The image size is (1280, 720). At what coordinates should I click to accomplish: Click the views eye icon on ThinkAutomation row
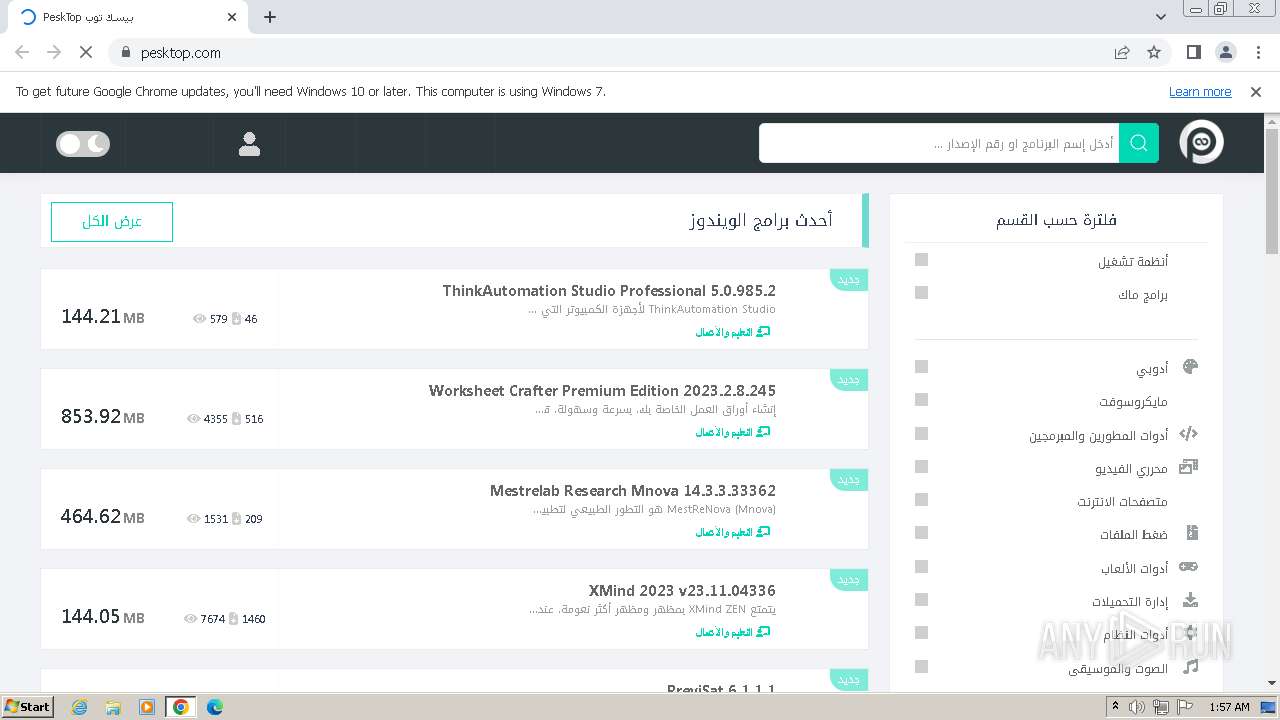(199, 319)
